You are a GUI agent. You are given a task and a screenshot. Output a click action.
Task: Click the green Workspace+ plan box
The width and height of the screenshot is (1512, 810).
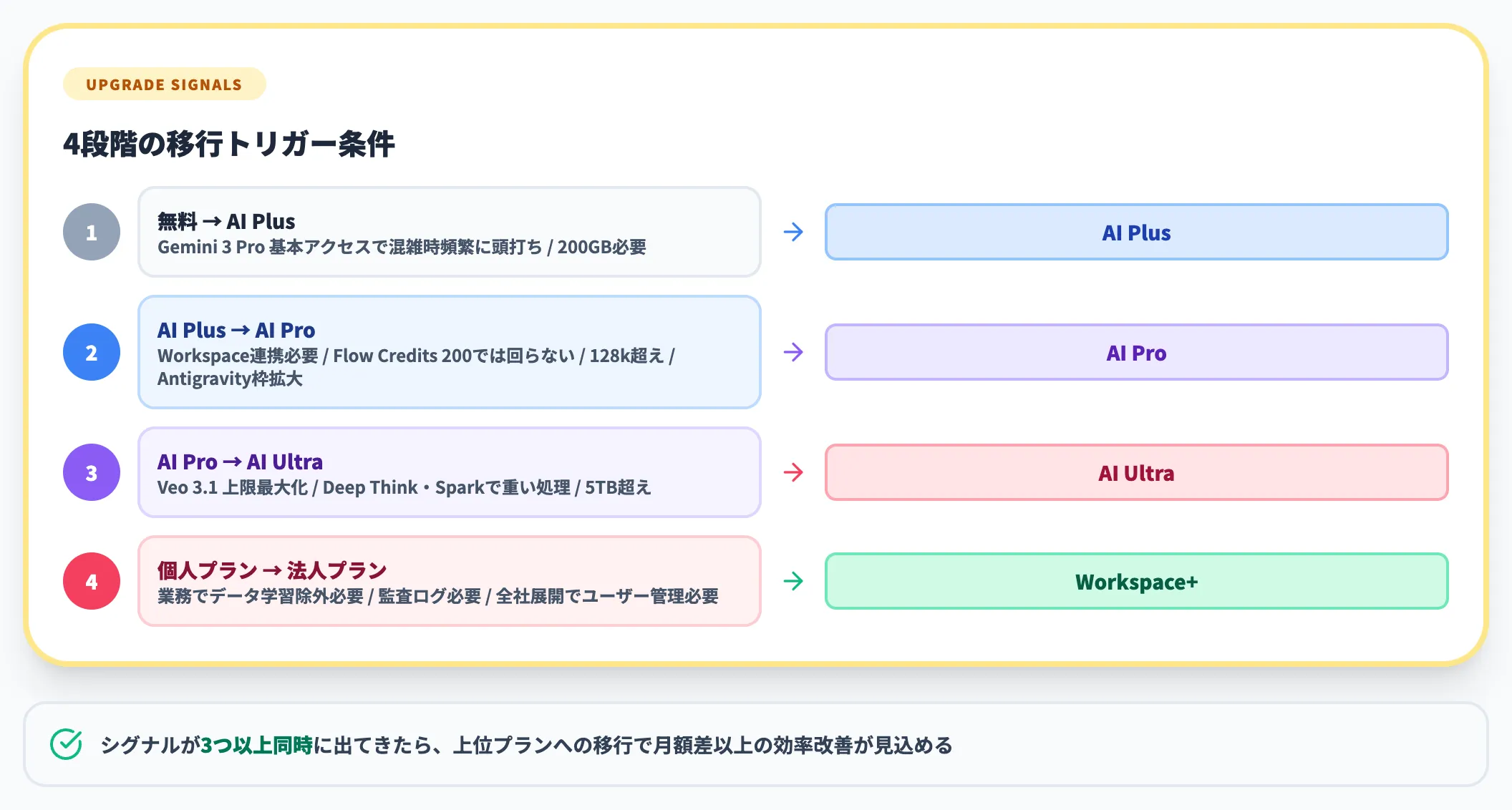point(1136,581)
